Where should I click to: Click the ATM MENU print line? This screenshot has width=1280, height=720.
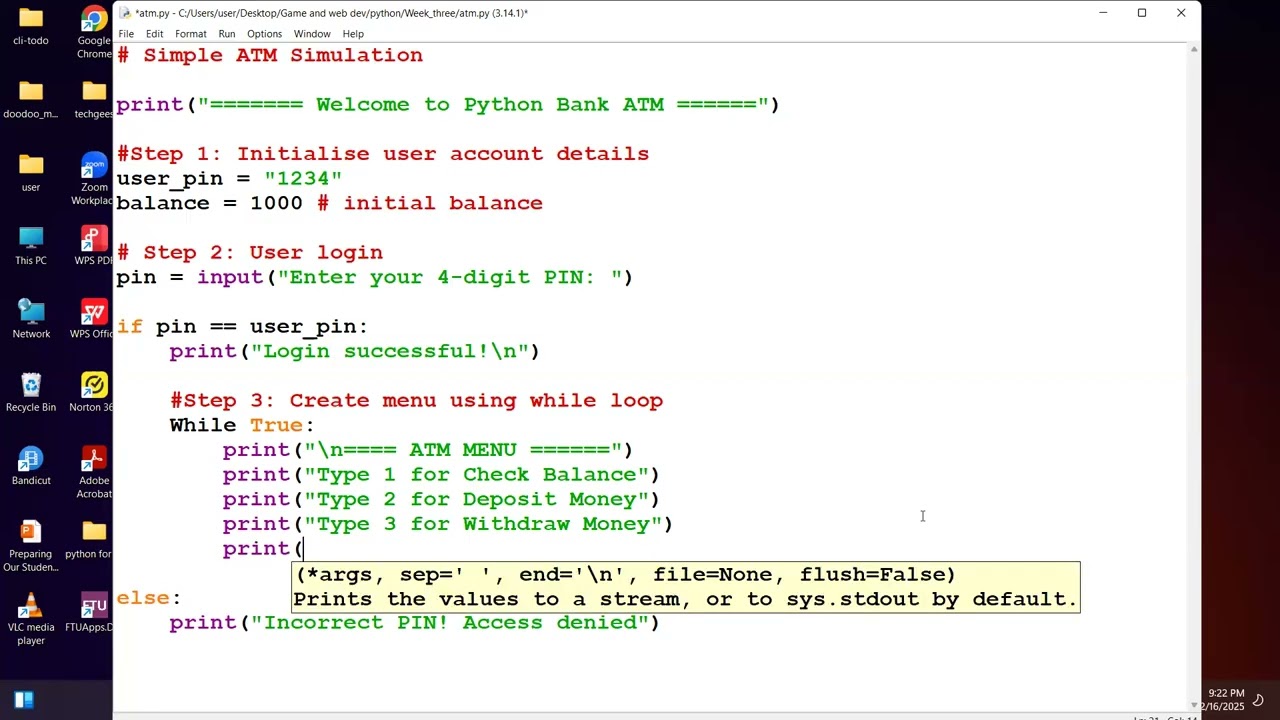click(x=428, y=450)
